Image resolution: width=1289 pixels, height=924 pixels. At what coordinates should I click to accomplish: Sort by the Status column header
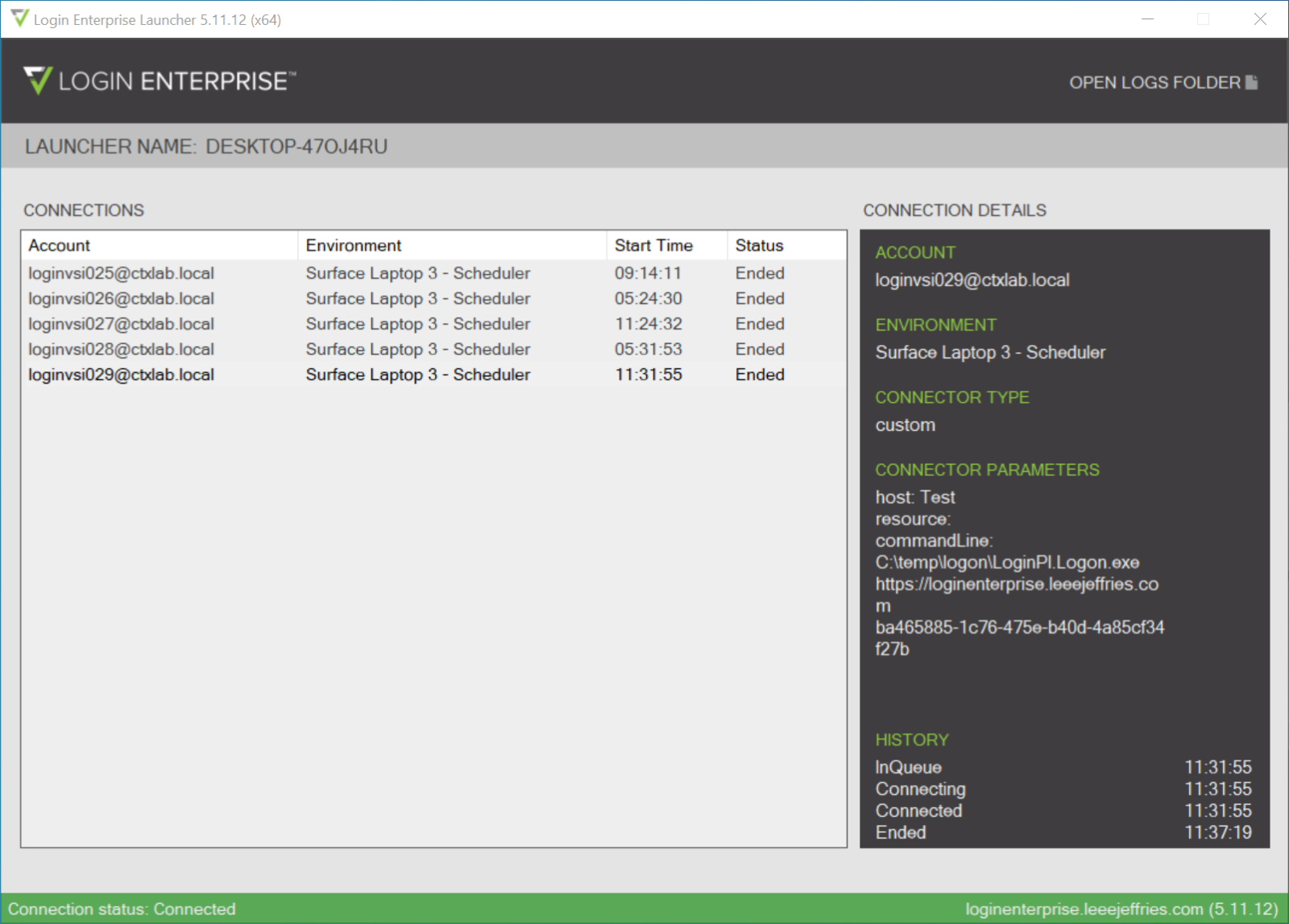pyautogui.click(x=787, y=246)
